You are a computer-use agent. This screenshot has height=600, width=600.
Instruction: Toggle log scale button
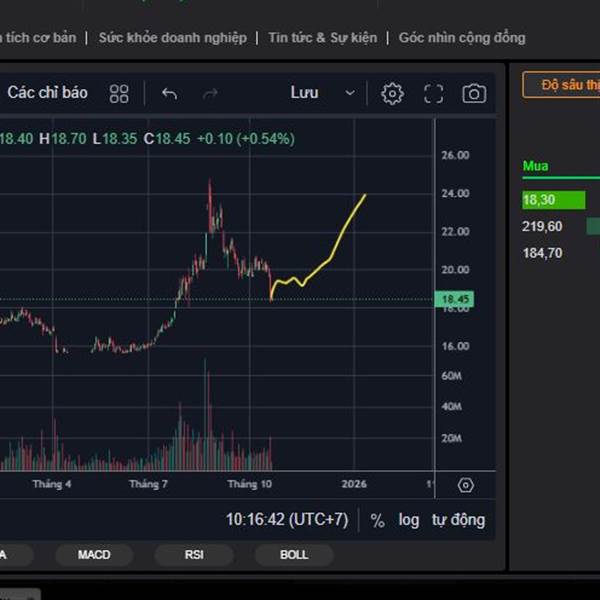tap(409, 520)
